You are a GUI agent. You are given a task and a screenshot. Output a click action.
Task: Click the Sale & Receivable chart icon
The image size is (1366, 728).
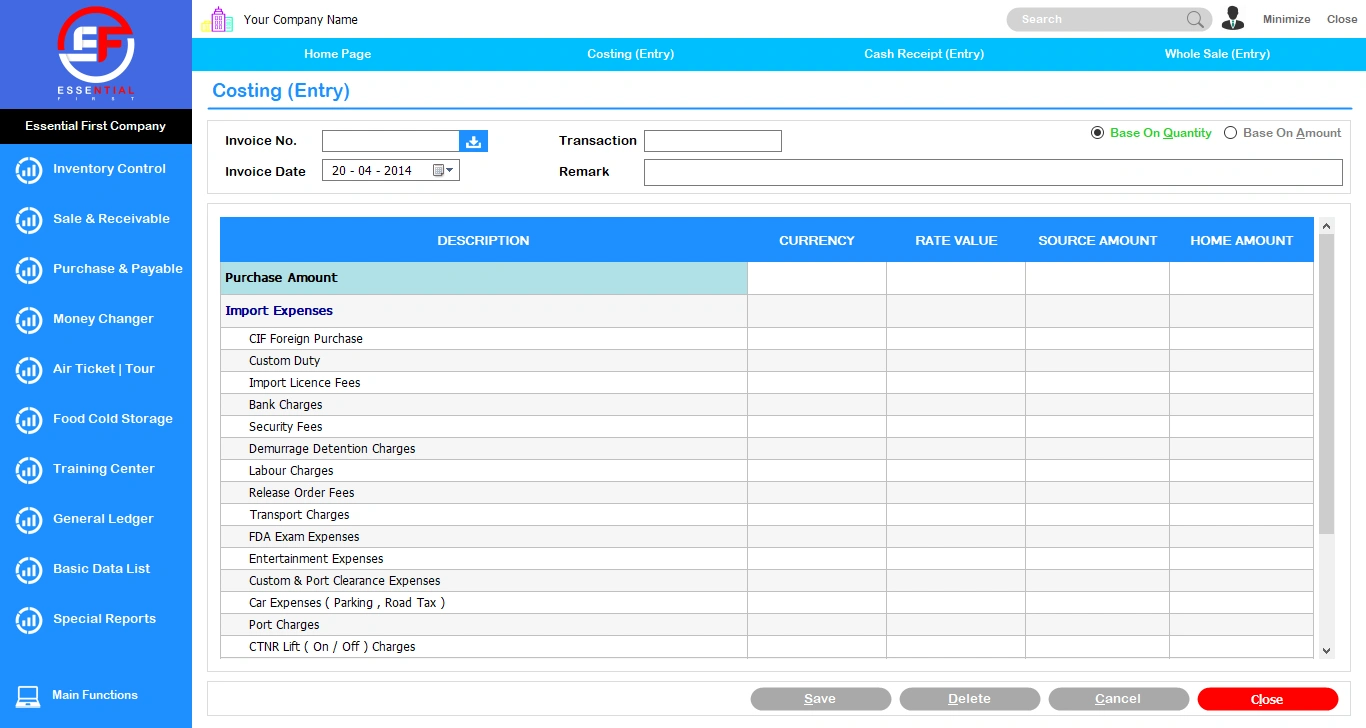click(29, 220)
